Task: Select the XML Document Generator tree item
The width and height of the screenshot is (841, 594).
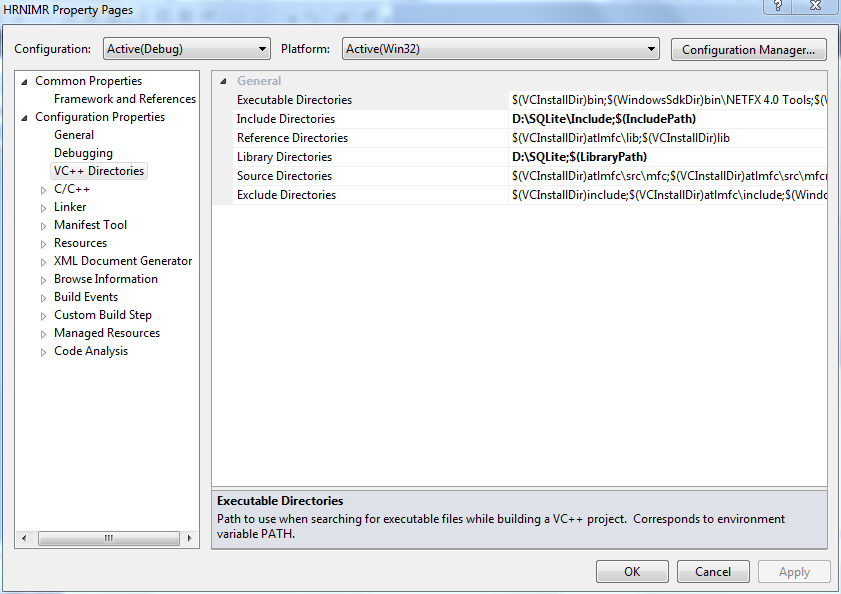Action: [x=123, y=260]
